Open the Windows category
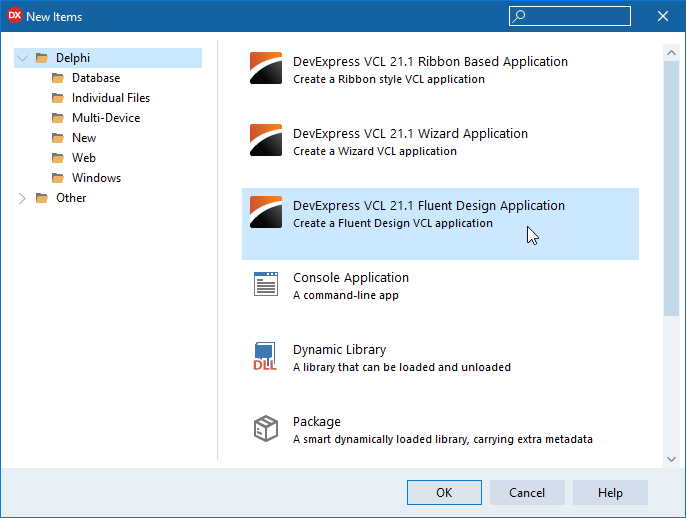The image size is (686, 518). point(96,178)
